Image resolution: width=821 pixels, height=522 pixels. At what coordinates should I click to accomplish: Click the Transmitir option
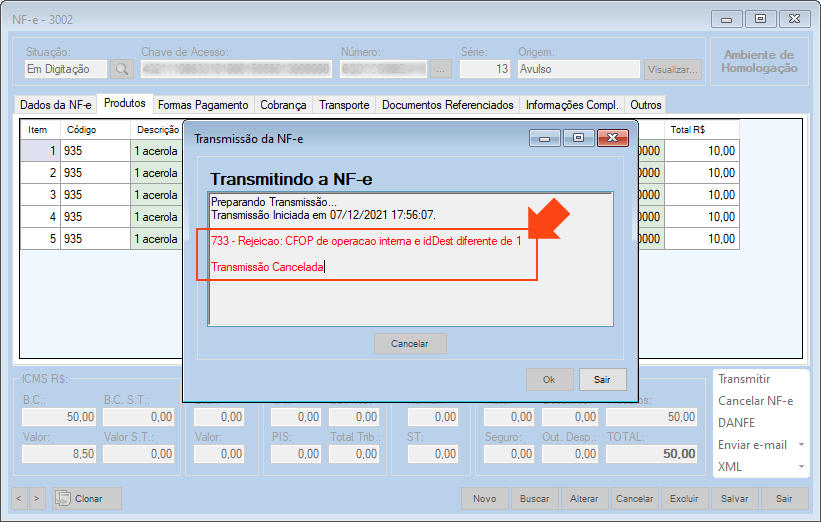coord(744,379)
